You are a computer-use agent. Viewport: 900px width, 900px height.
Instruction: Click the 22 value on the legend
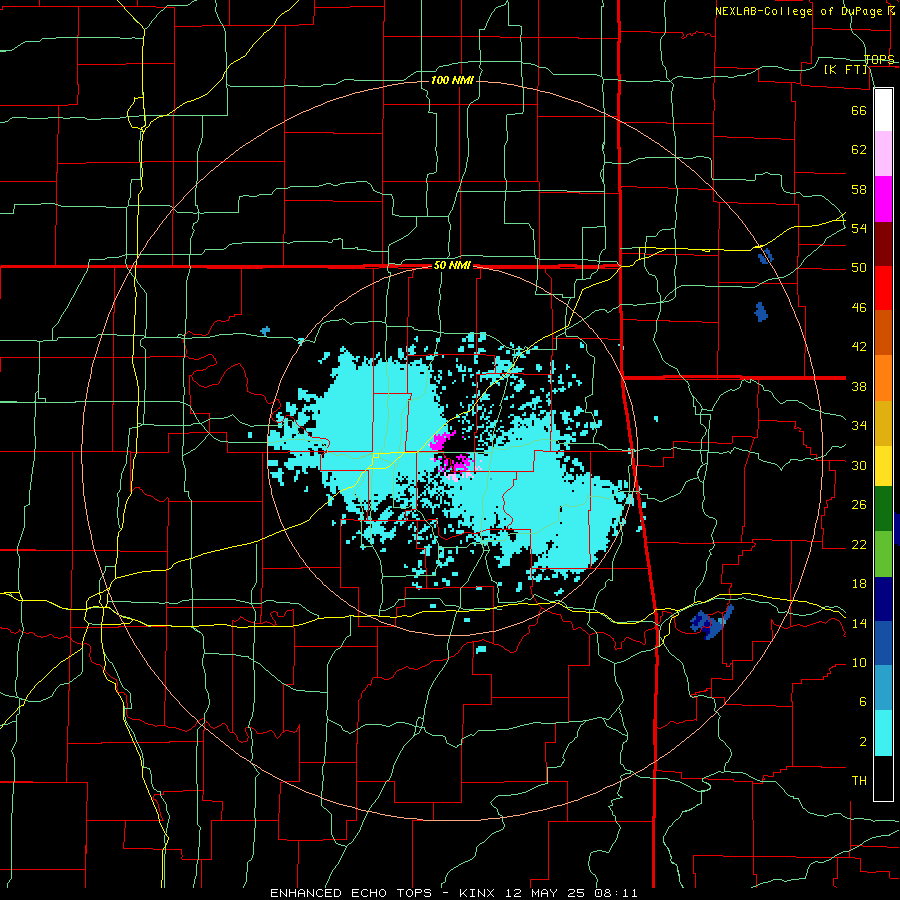(x=859, y=544)
